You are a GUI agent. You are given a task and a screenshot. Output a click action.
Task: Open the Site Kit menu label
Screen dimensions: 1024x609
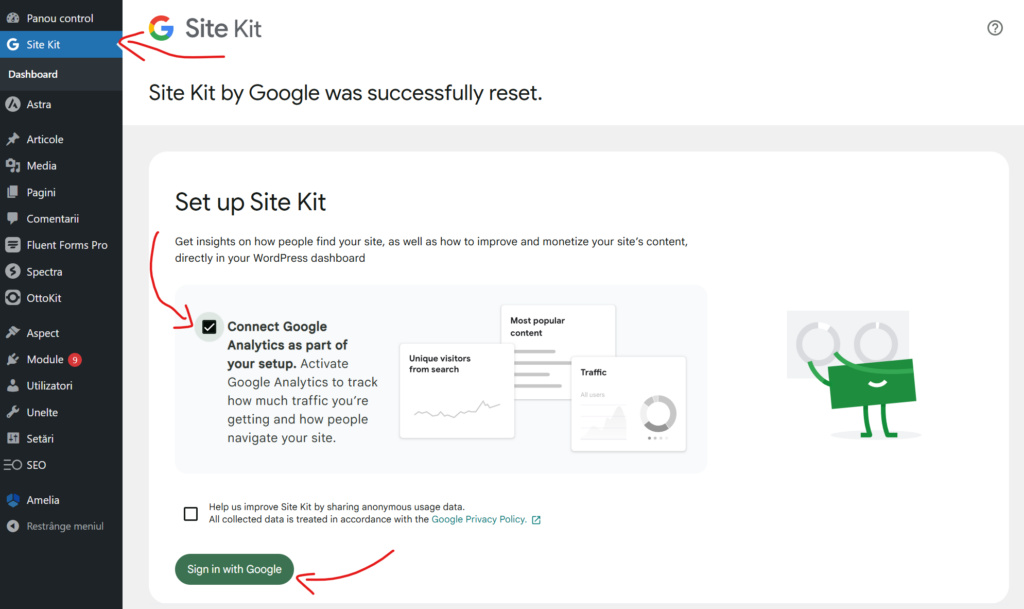tap(43, 44)
